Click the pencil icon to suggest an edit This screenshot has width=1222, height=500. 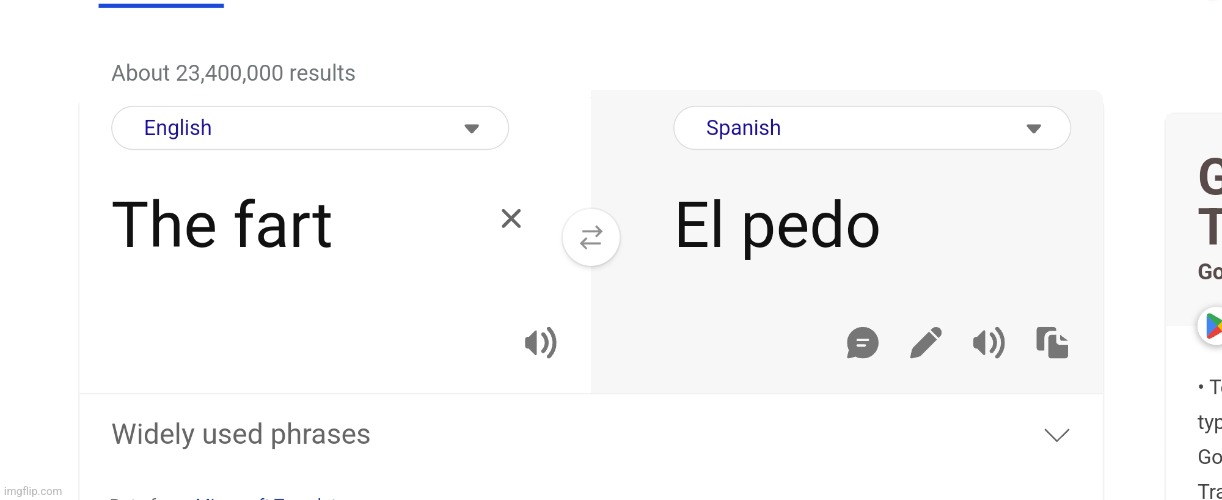(925, 343)
